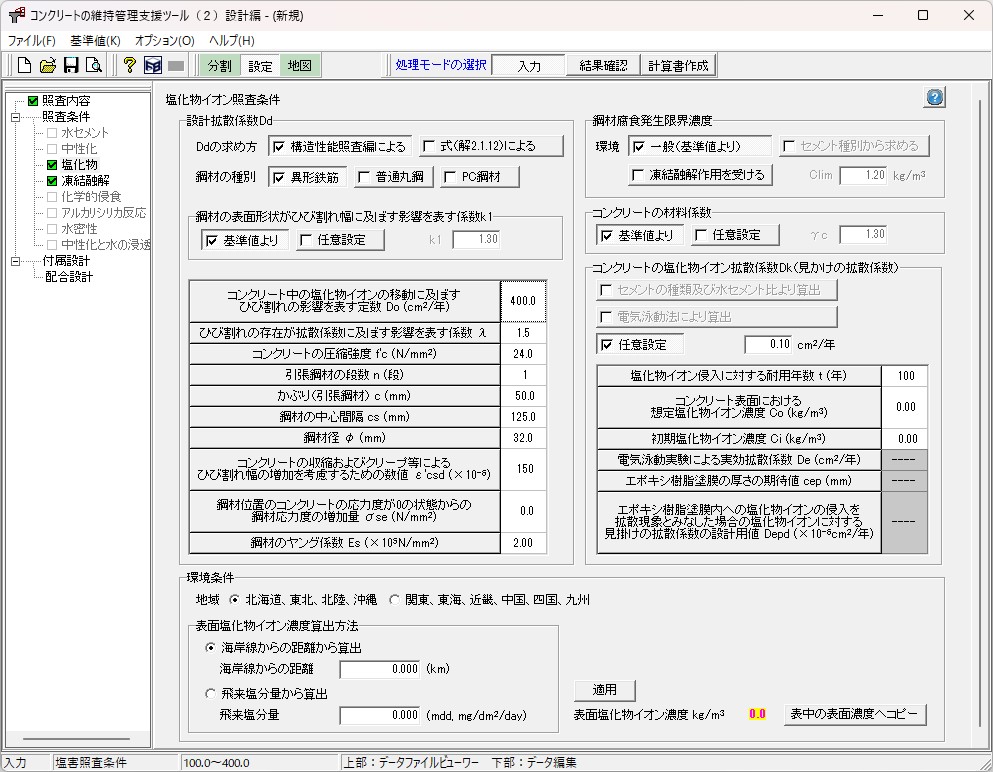Toggle 普通丸鋼 steel type
Image resolution: width=993 pixels, height=772 pixels.
coord(393,177)
